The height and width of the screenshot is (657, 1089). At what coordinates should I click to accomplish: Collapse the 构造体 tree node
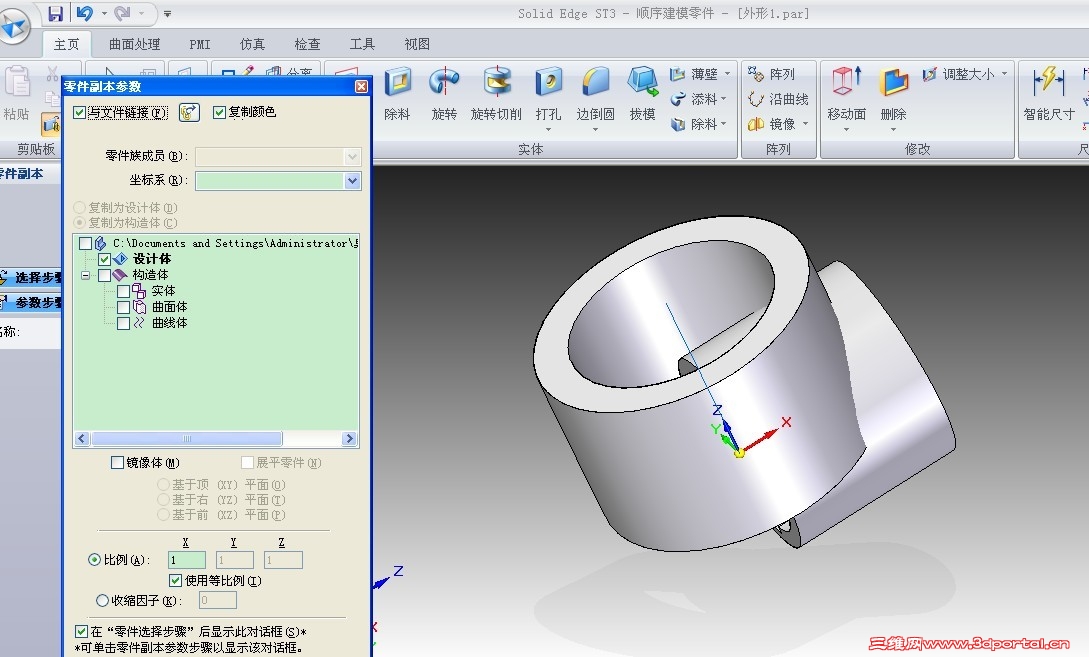click(x=85, y=275)
